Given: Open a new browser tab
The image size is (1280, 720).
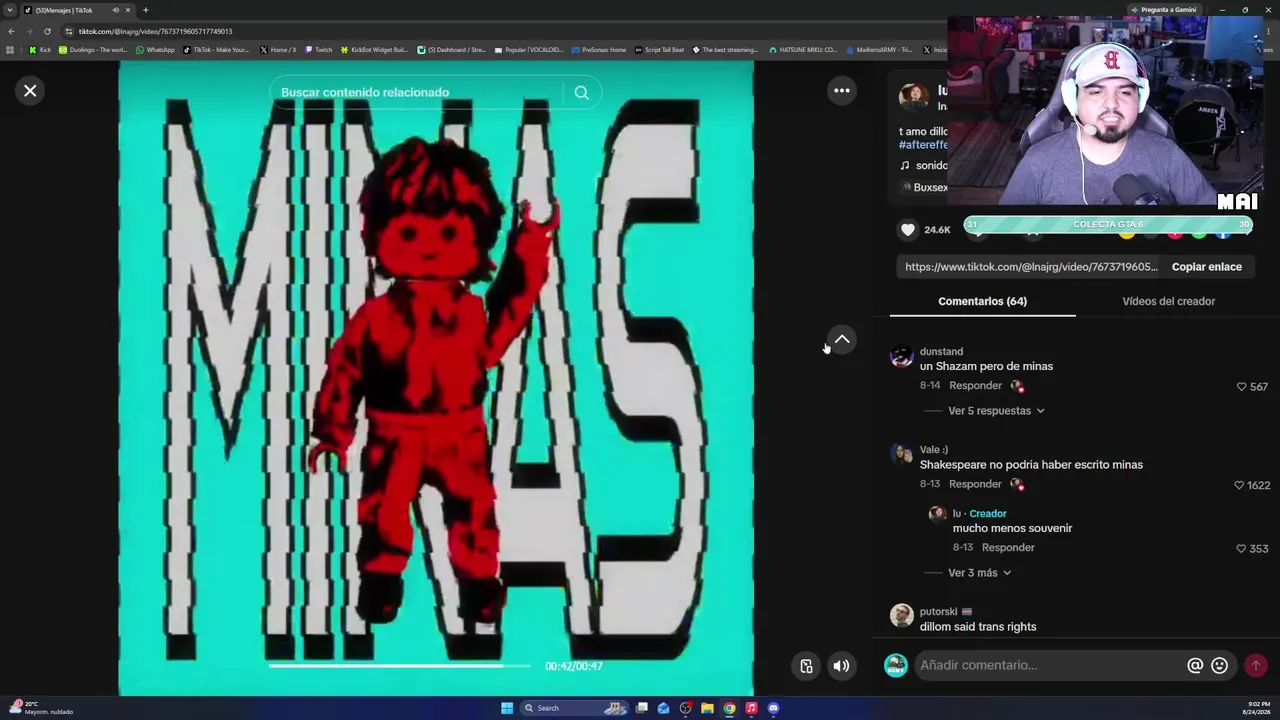Looking at the screenshot, I should (145, 10).
